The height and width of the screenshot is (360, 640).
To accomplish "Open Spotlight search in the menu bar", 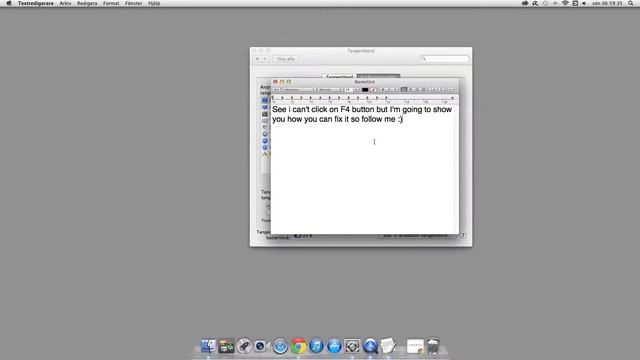I will click(631, 3).
